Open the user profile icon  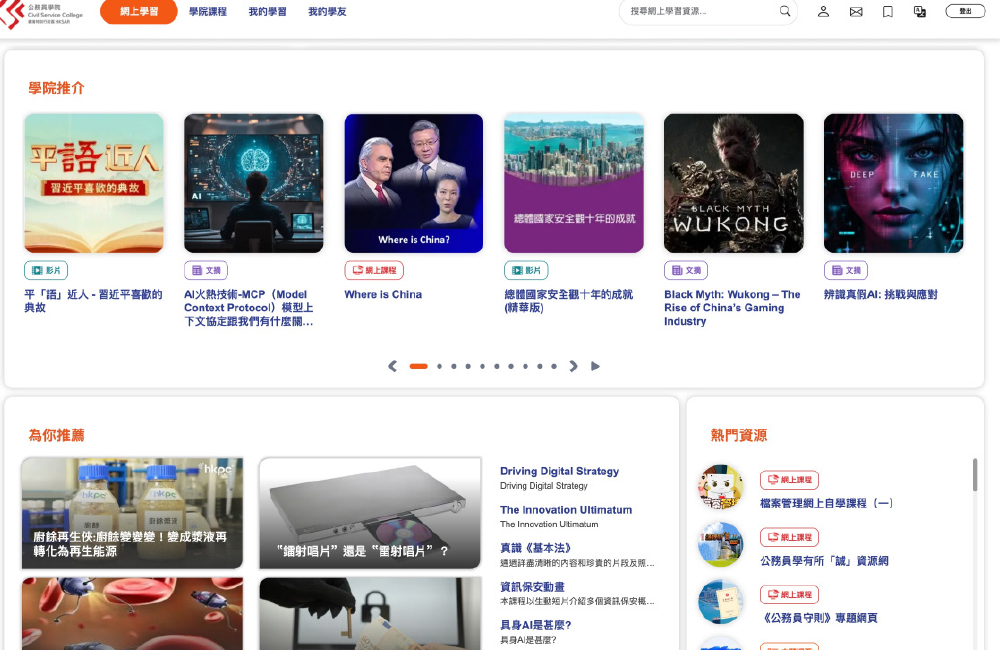click(823, 12)
